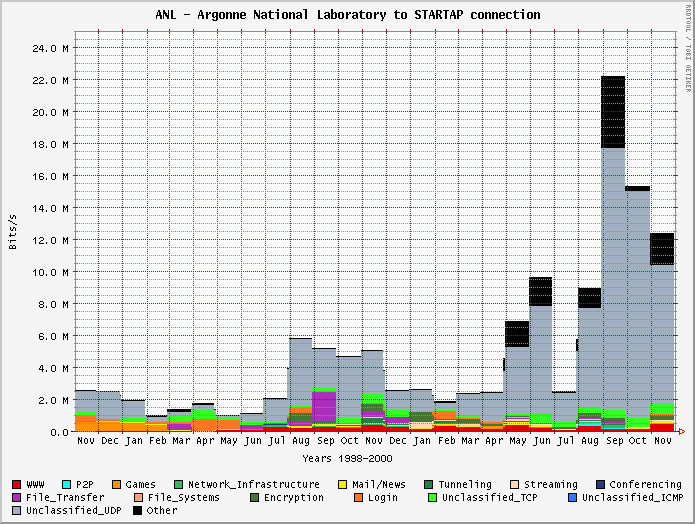
Task: Click the '20.0 M' y-axis value
Action: point(50,112)
